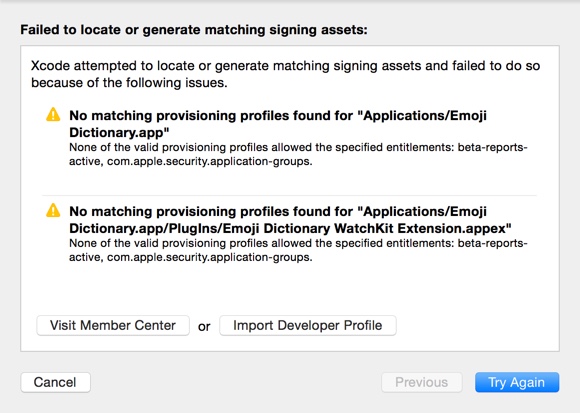Click the separator line between the issues

click(289, 195)
